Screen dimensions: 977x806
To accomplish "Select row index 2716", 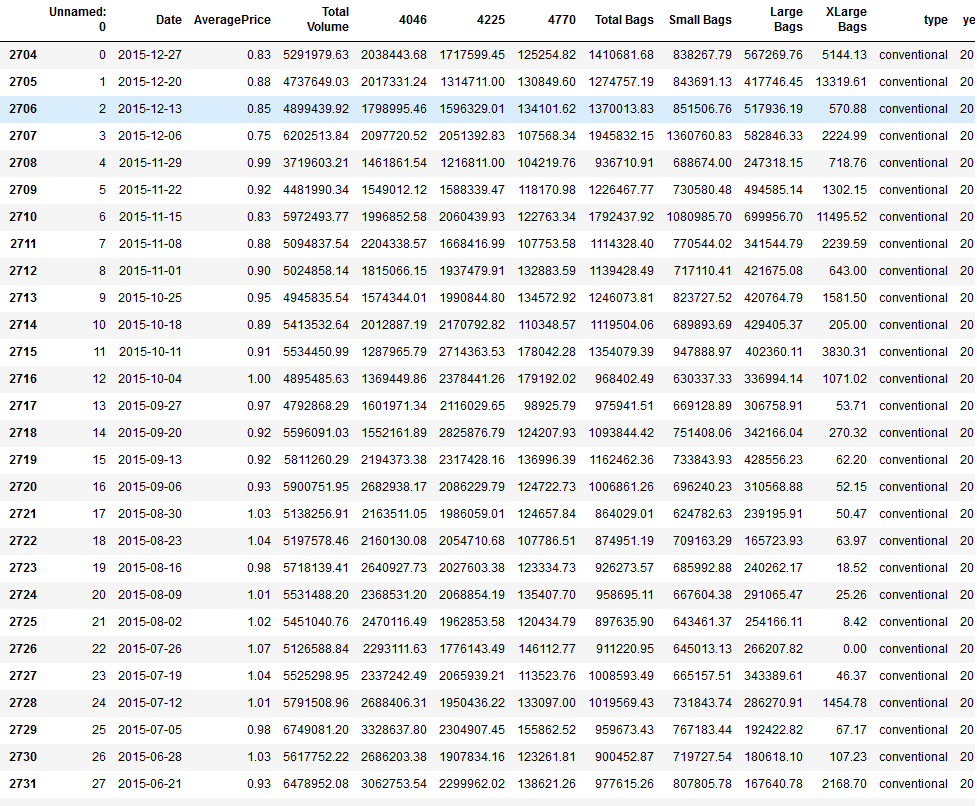I will 23,379.
